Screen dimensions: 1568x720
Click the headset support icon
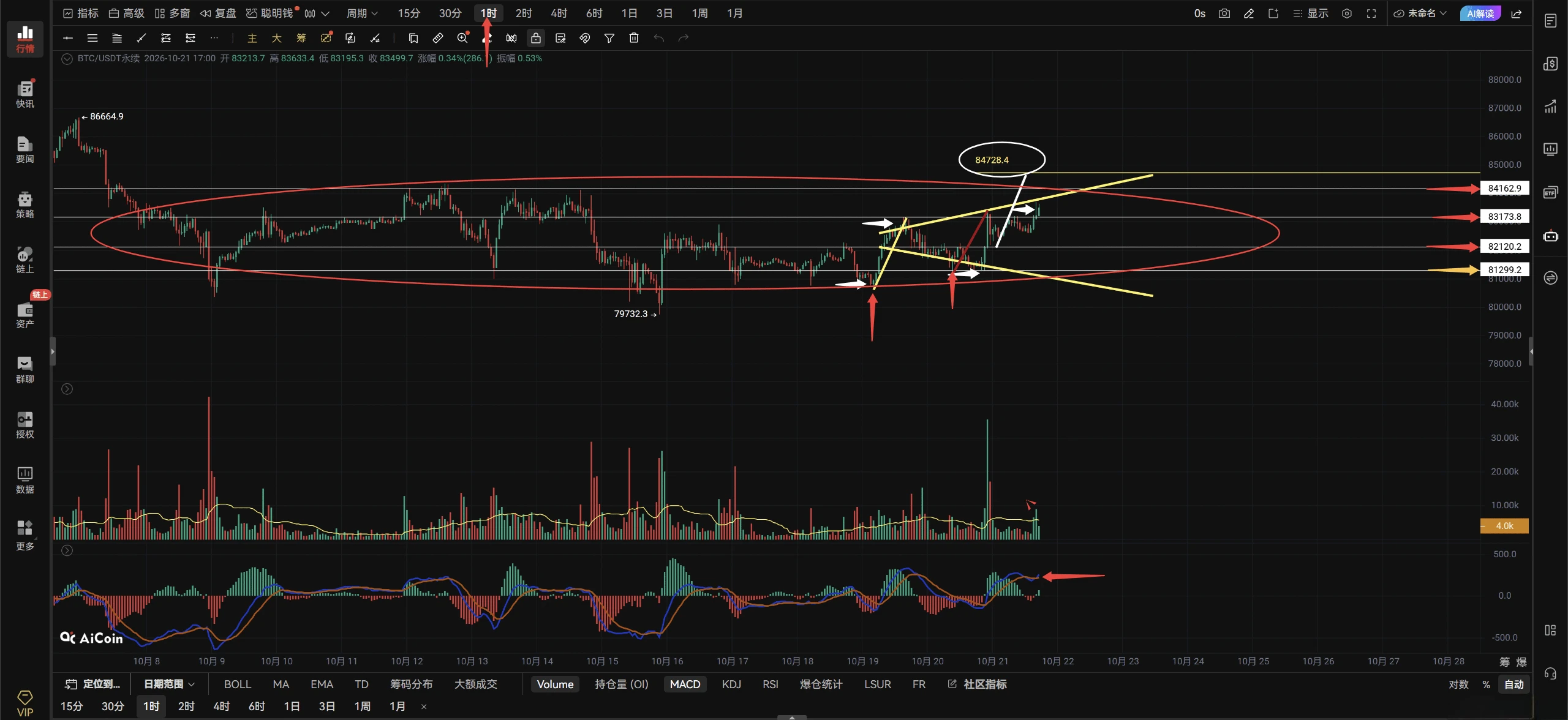coord(1550,673)
